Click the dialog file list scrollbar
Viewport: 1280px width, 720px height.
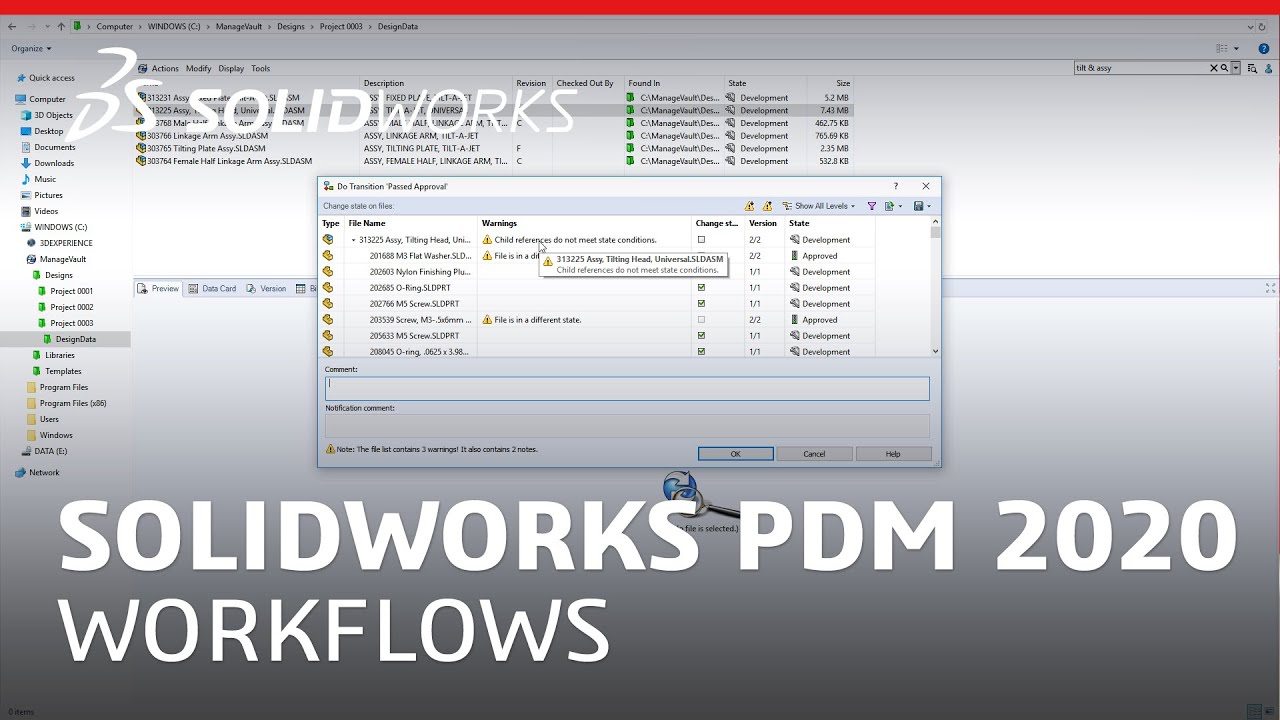[x=936, y=288]
